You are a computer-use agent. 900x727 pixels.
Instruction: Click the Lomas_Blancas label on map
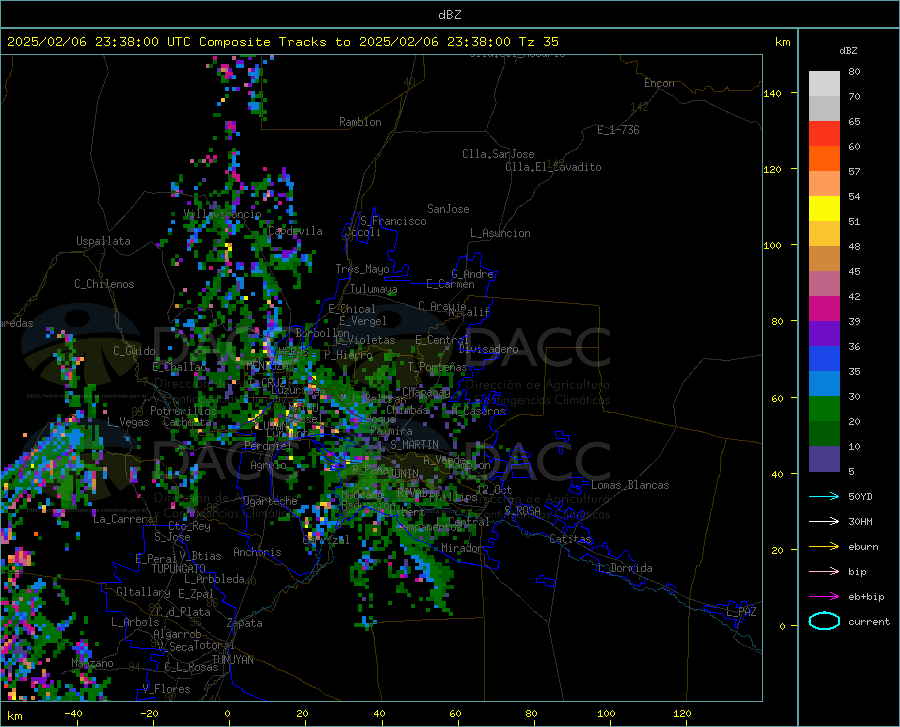(x=630, y=485)
